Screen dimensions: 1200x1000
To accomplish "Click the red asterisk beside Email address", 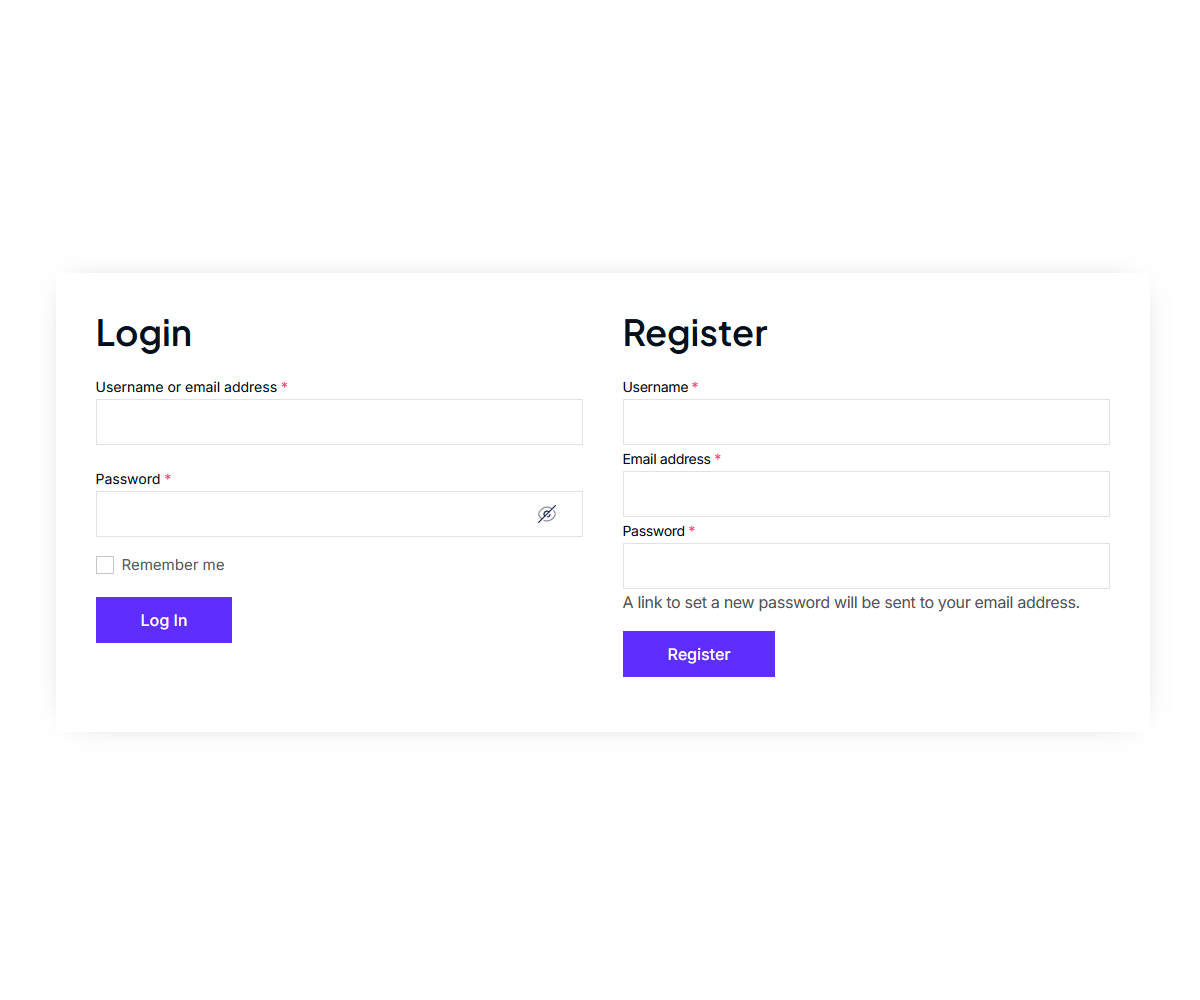I will pyautogui.click(x=717, y=458).
